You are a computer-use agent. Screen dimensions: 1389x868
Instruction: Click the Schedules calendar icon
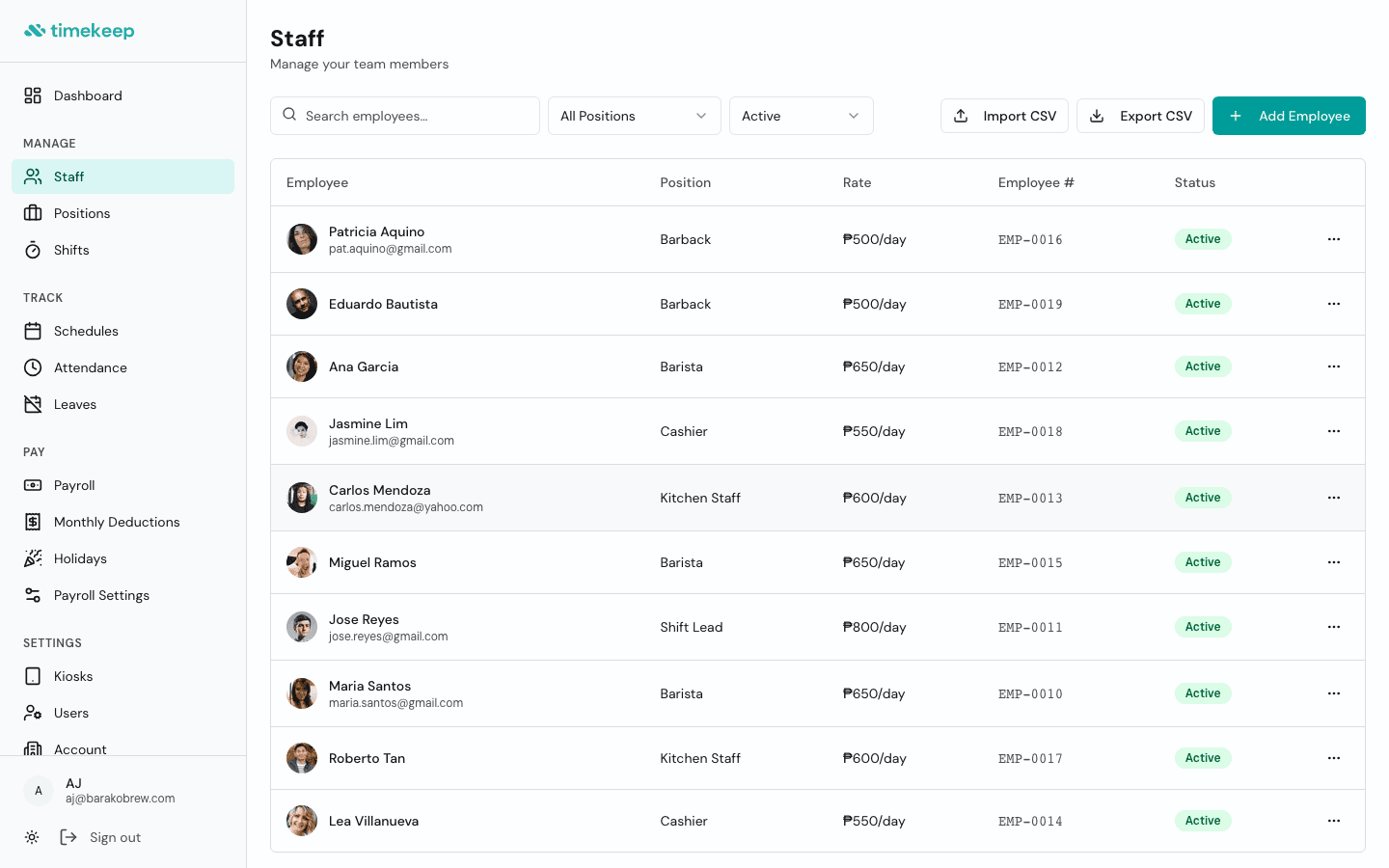click(32, 331)
